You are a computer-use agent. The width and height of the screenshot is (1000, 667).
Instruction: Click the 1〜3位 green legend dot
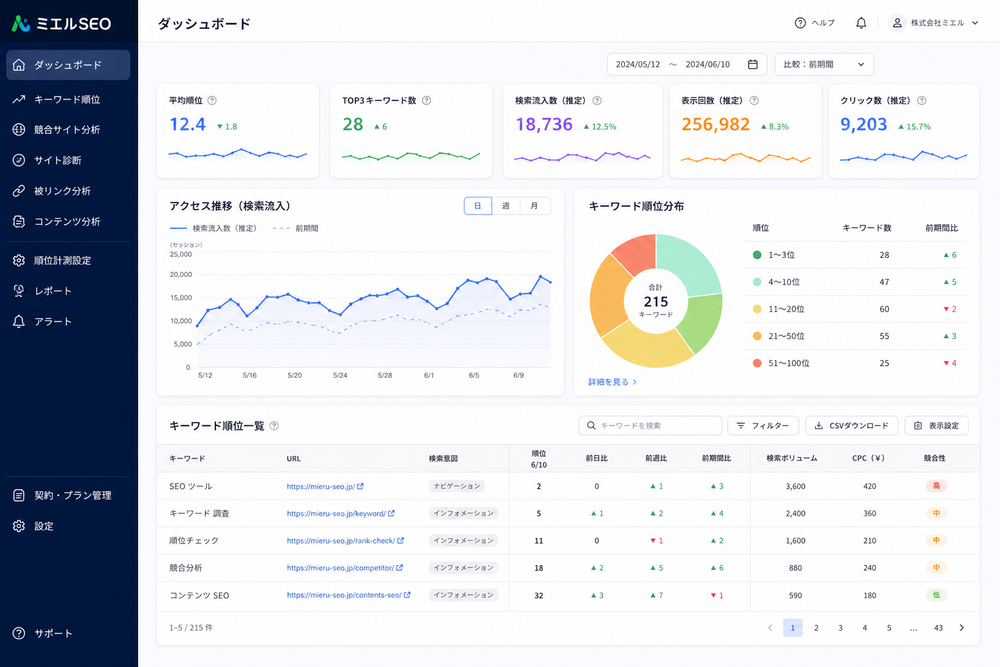click(x=757, y=255)
